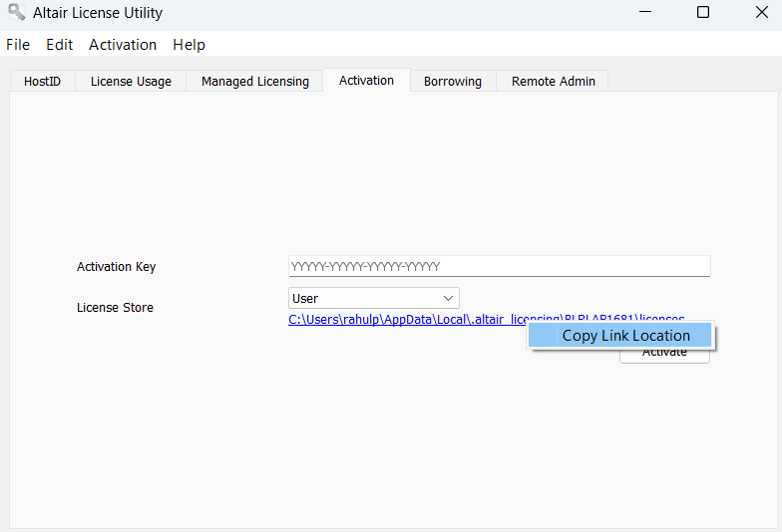Open the Help menu

188,45
